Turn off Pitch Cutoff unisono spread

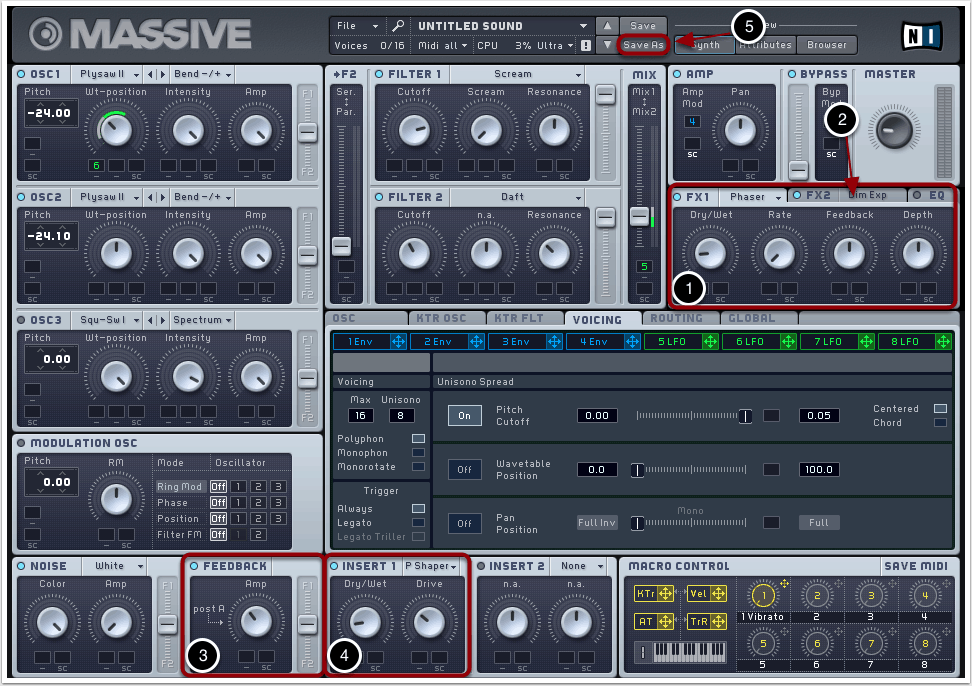click(x=464, y=415)
